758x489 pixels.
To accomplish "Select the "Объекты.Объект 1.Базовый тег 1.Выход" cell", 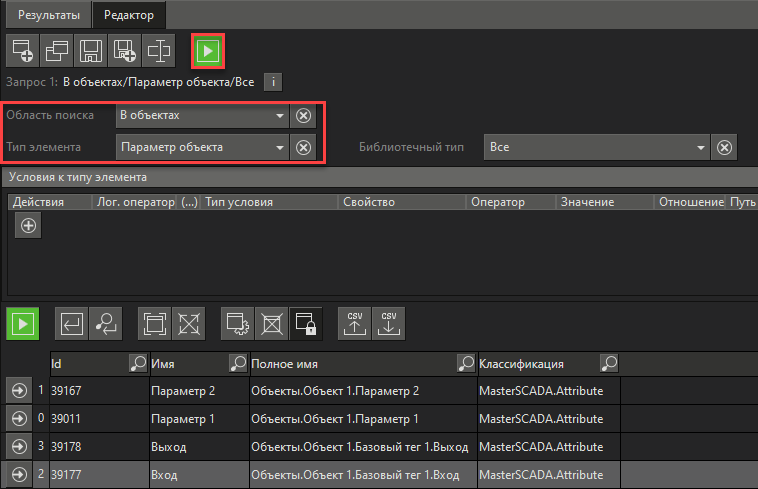I will [360, 446].
